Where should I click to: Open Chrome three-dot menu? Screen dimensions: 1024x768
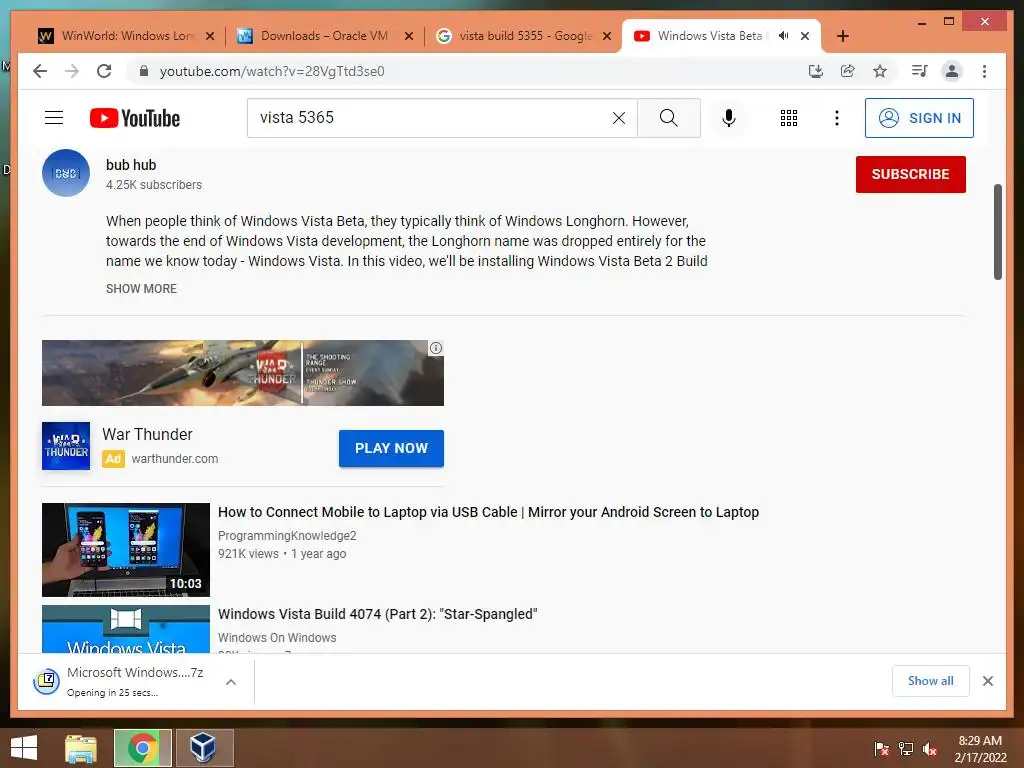[x=984, y=71]
